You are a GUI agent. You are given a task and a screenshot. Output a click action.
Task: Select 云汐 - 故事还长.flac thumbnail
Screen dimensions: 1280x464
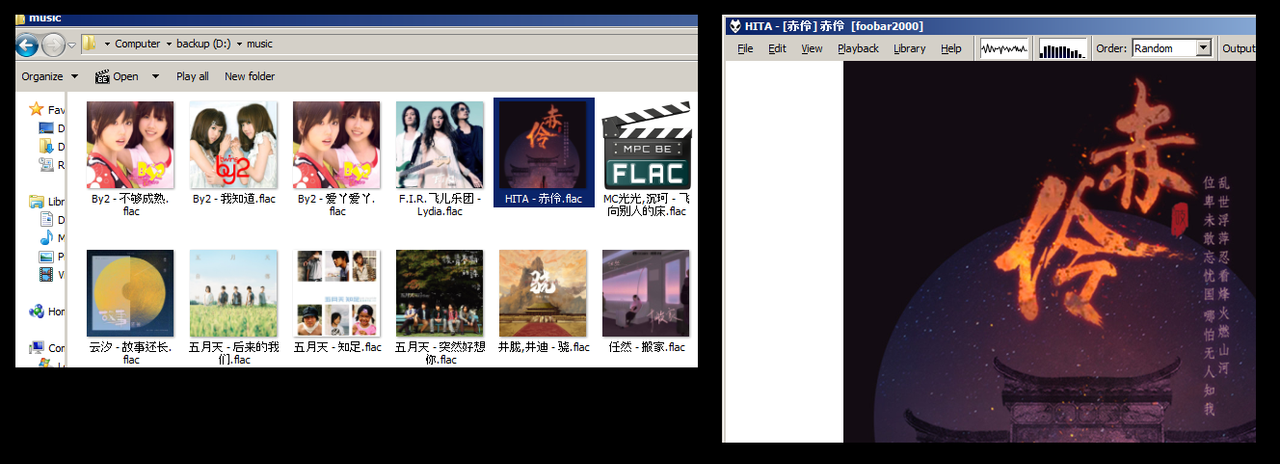(x=130, y=293)
